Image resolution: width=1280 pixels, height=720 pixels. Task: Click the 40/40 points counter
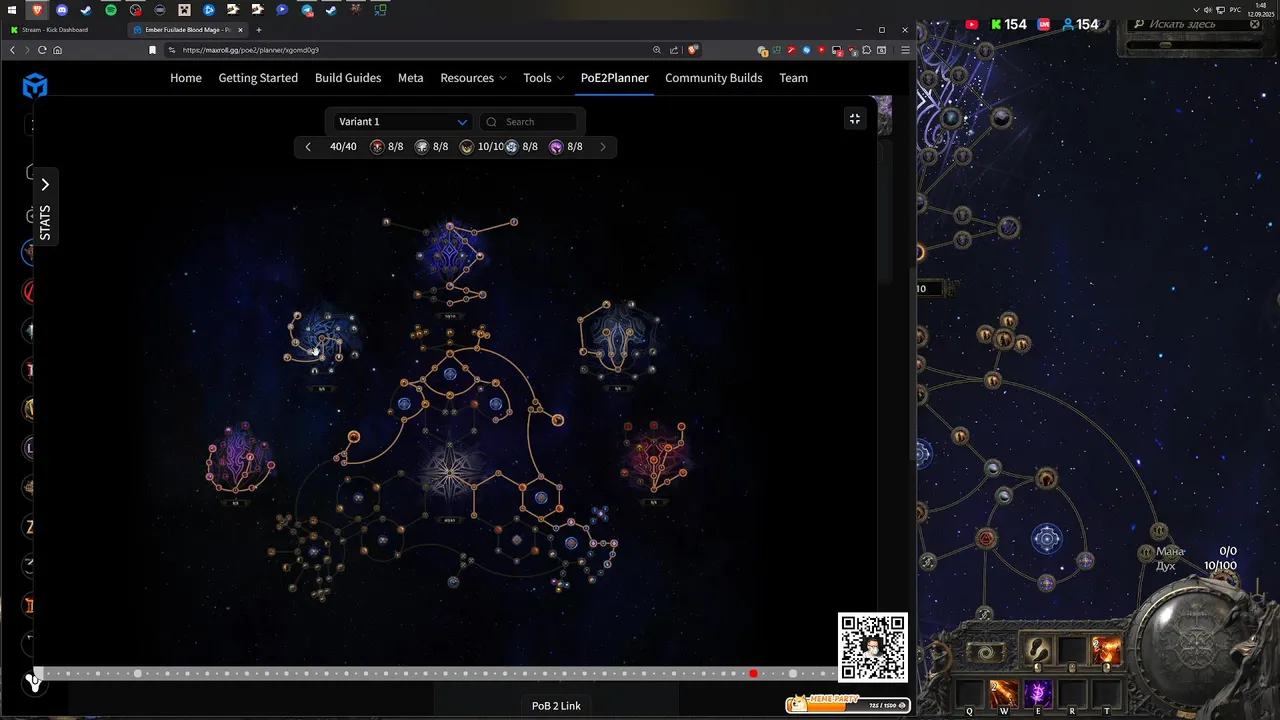[x=343, y=147]
